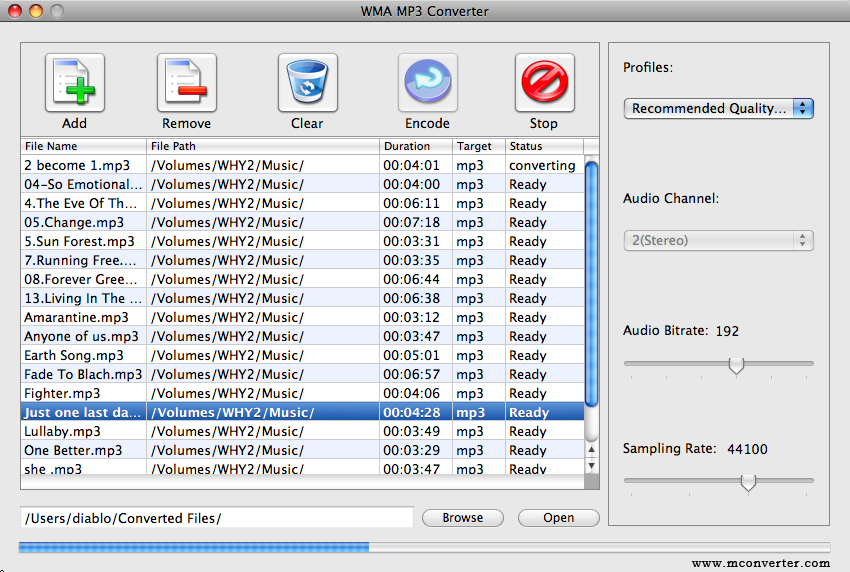Sort by the File Name column header
The image size is (850, 572).
(x=84, y=146)
